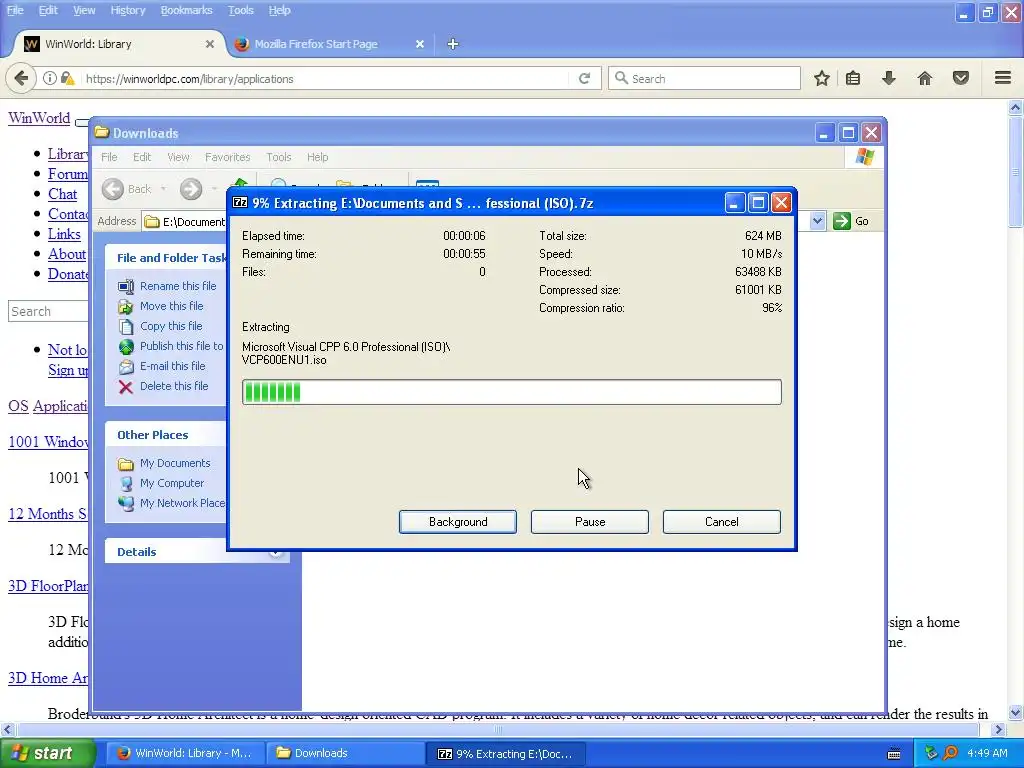Image resolution: width=1024 pixels, height=768 pixels.
Task: Click the Firefox URL address field
Action: point(327,78)
